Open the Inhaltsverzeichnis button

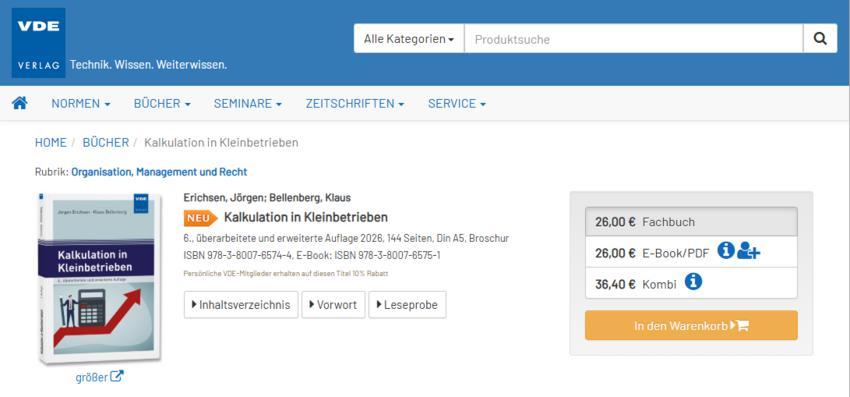(x=241, y=305)
